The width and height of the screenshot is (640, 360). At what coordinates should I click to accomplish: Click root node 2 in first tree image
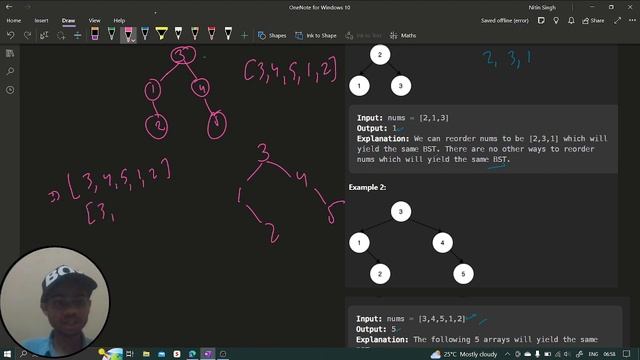click(x=380, y=55)
